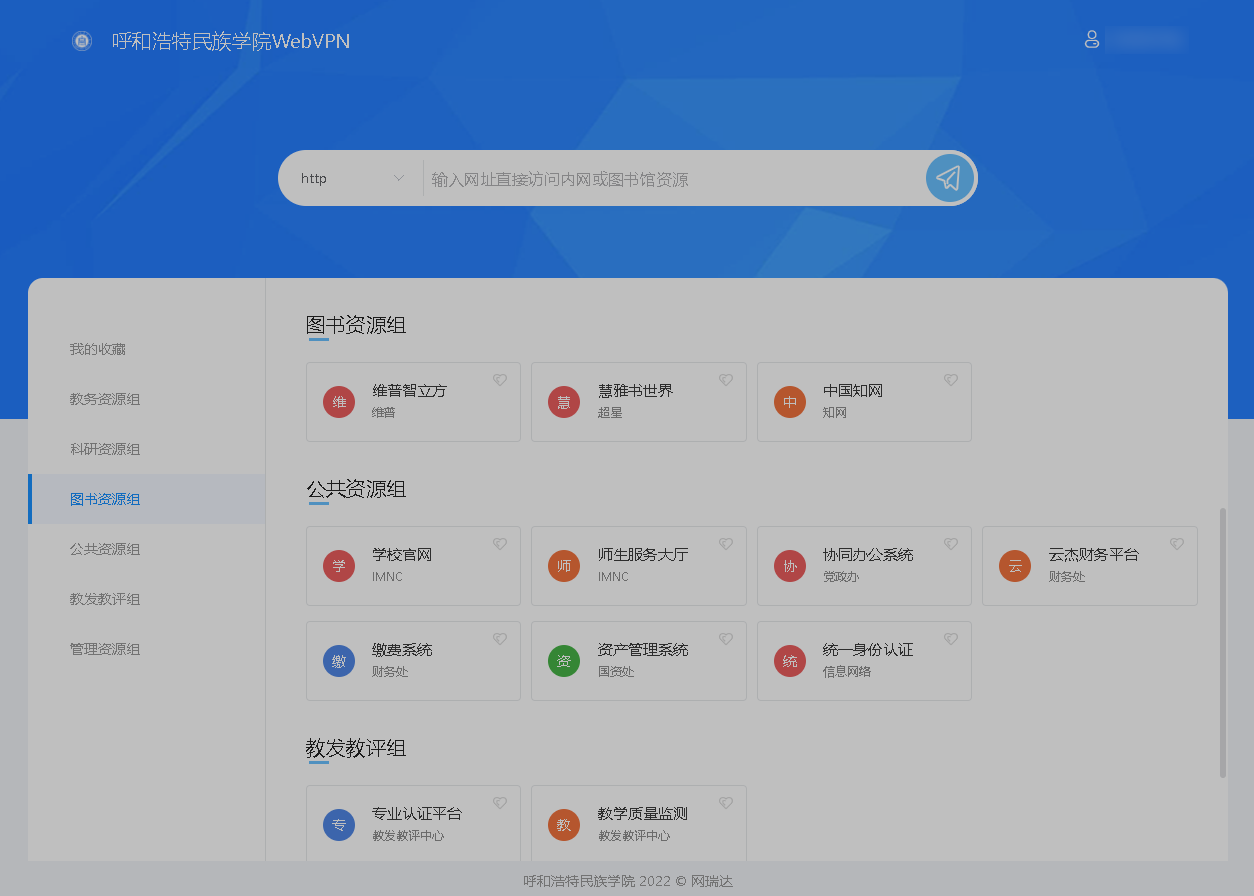This screenshot has width=1254, height=896.
Task: Click the green 资 icon for 资产管理系统
Action: coord(564,661)
